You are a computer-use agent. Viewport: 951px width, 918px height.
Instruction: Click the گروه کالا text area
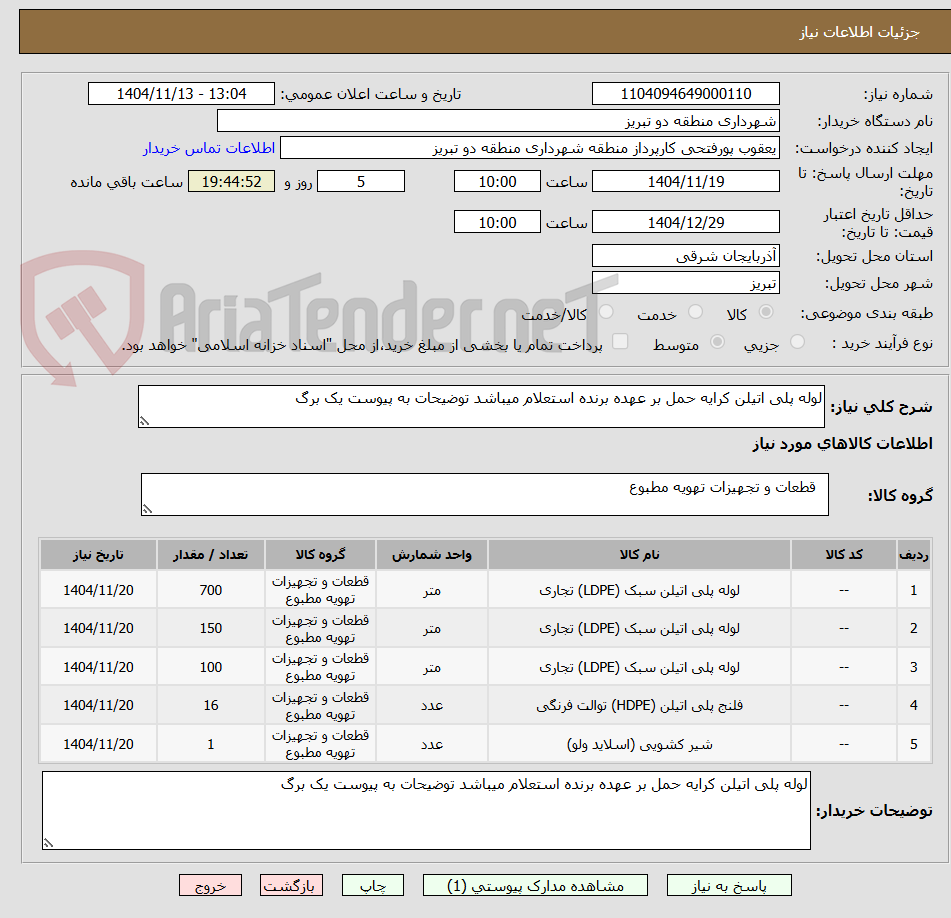[x=485, y=494]
